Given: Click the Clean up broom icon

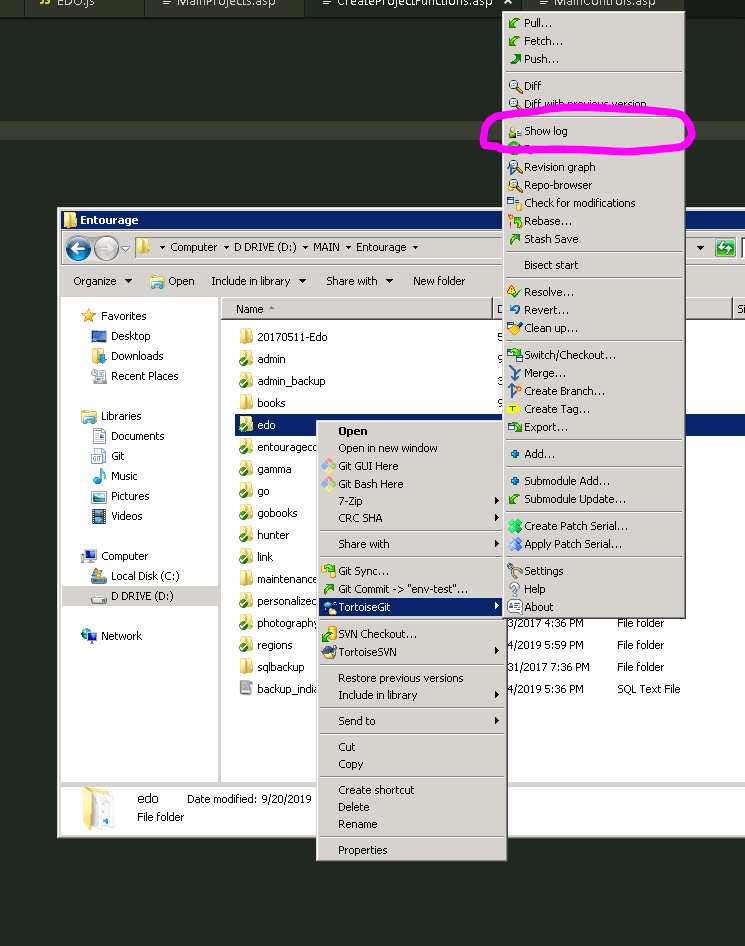Looking at the screenshot, I should [x=514, y=328].
